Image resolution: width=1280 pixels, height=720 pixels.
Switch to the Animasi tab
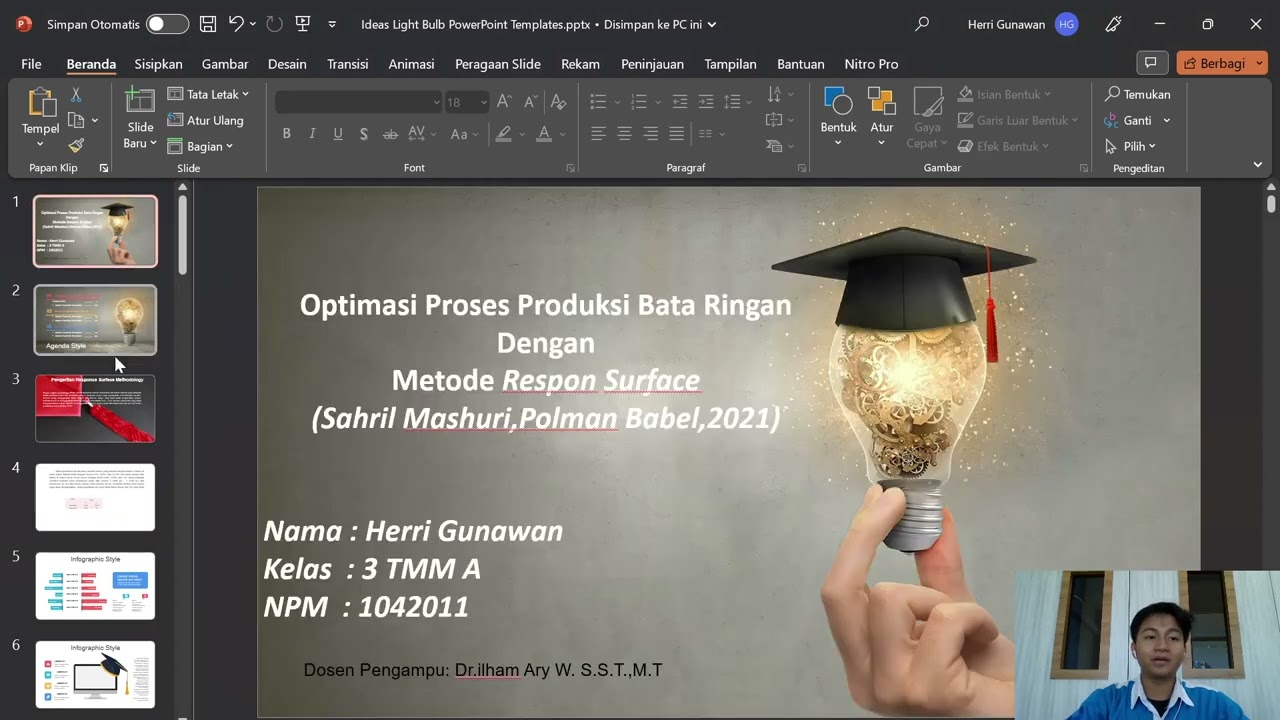[411, 64]
